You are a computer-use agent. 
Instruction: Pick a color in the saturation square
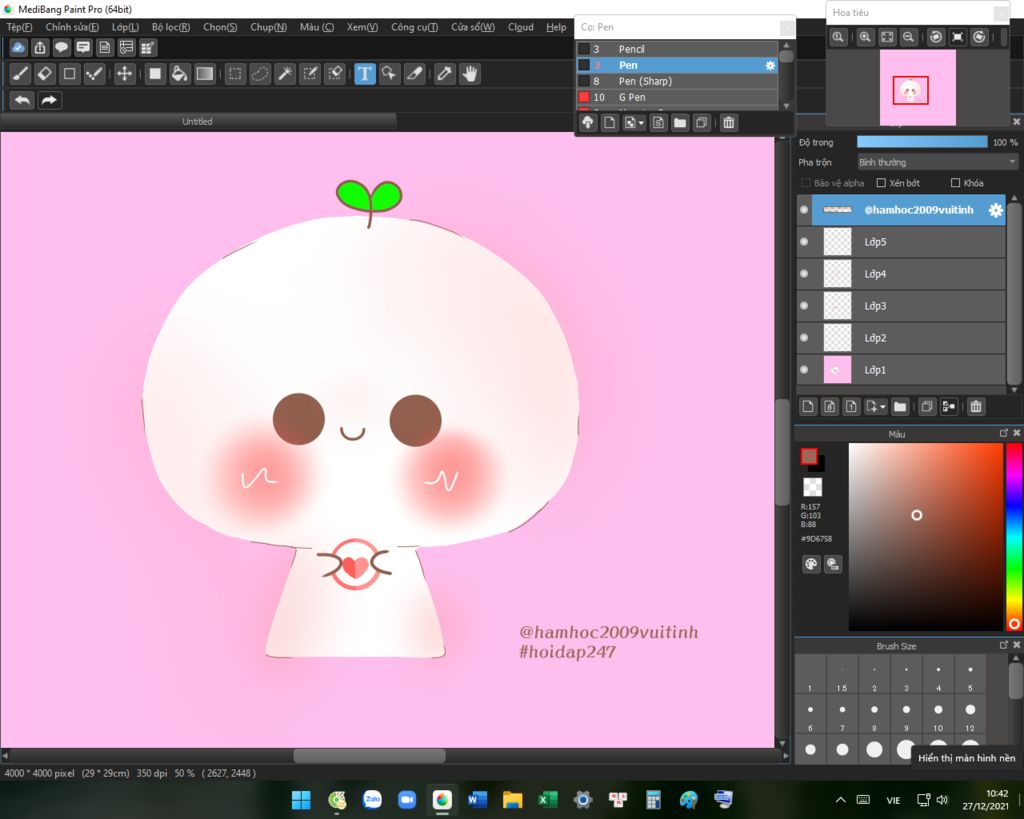click(x=925, y=537)
